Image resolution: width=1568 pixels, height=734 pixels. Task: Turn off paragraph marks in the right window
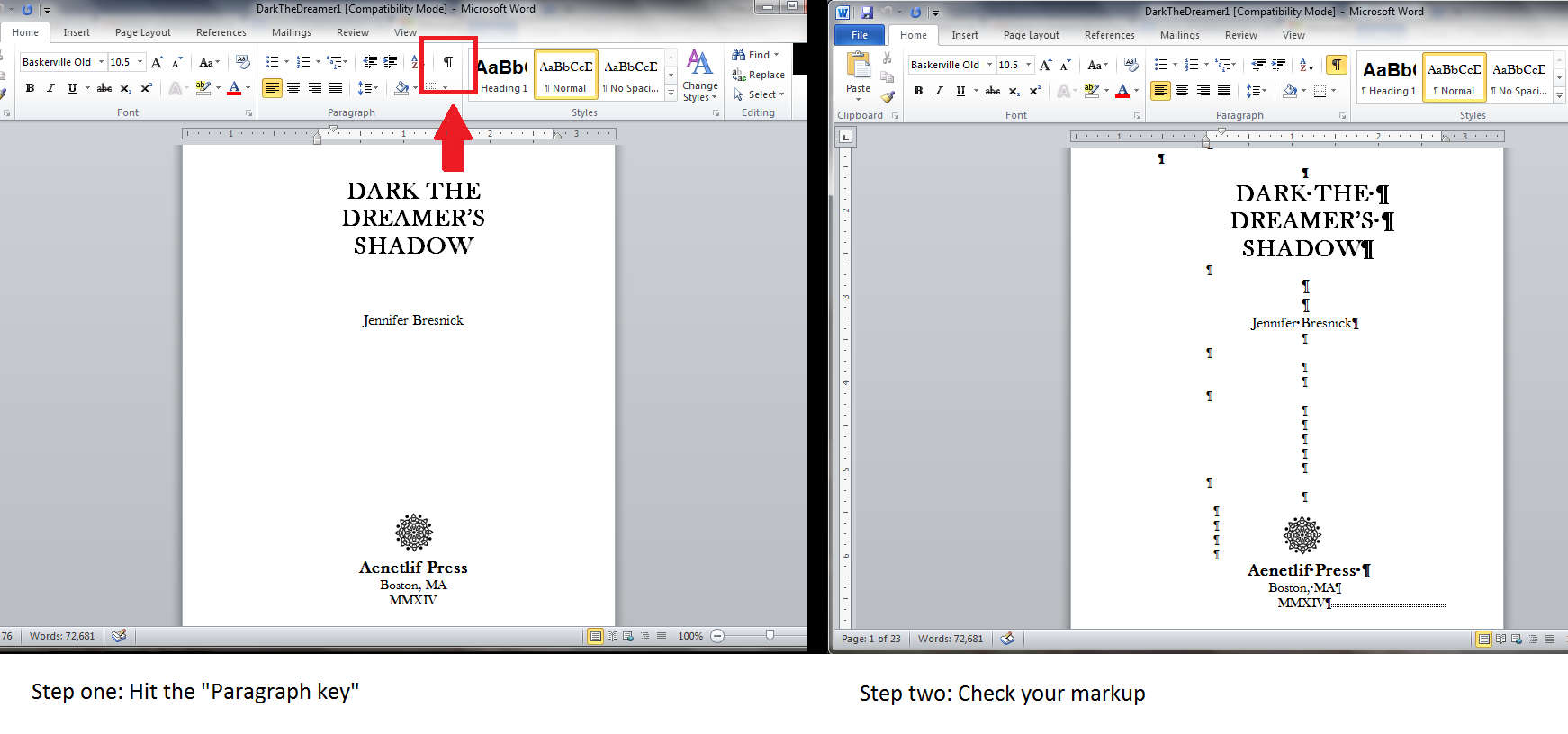click(x=1337, y=65)
